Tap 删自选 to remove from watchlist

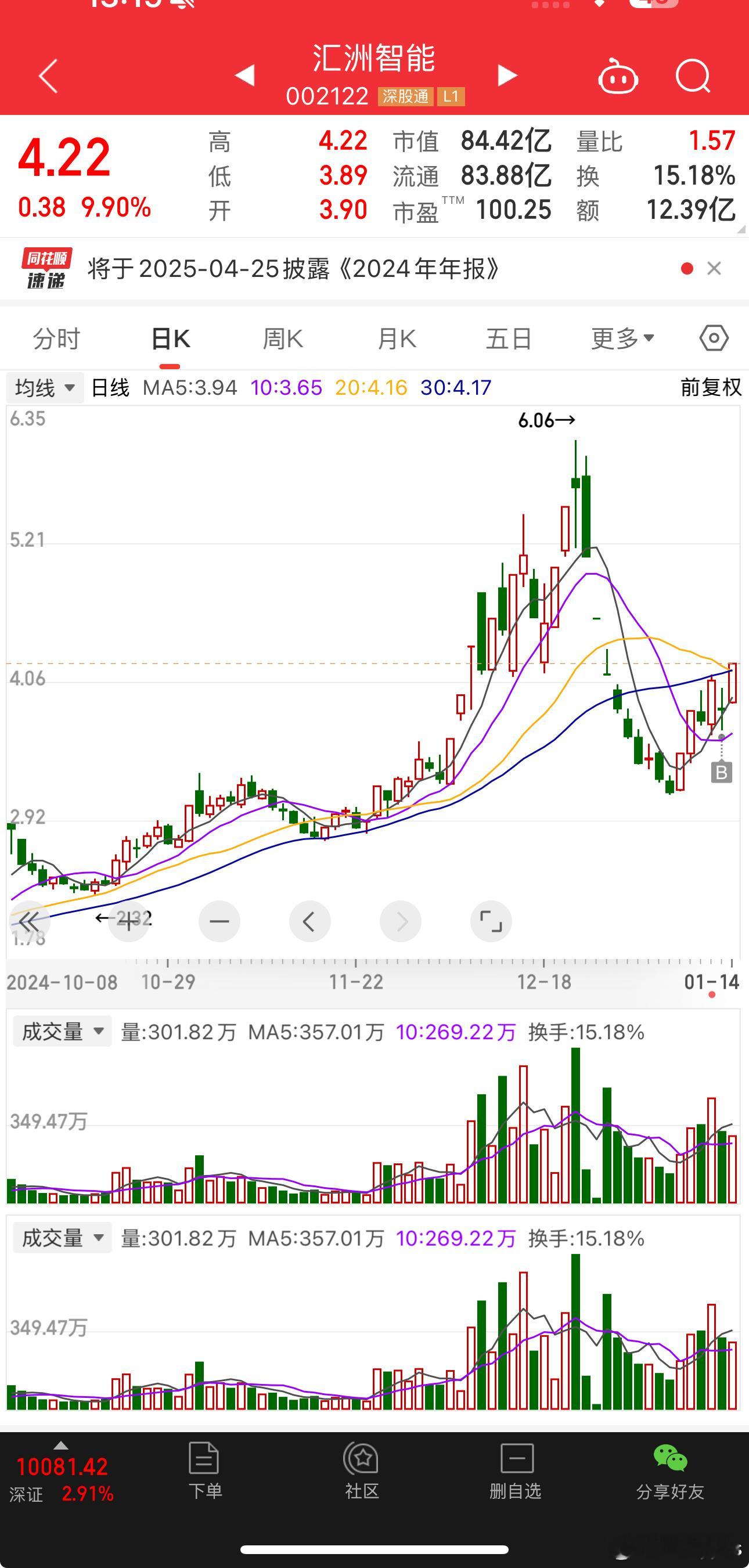click(x=516, y=1470)
